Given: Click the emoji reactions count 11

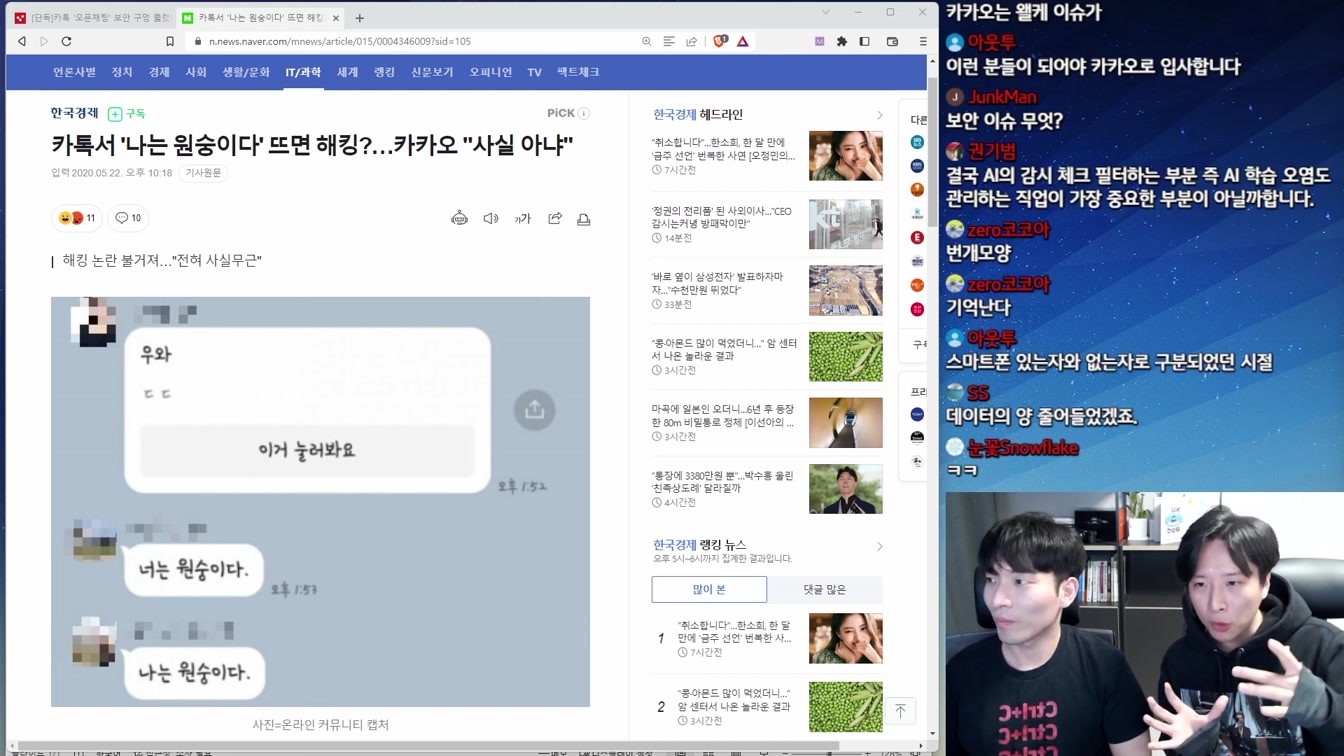Looking at the screenshot, I should [77, 218].
